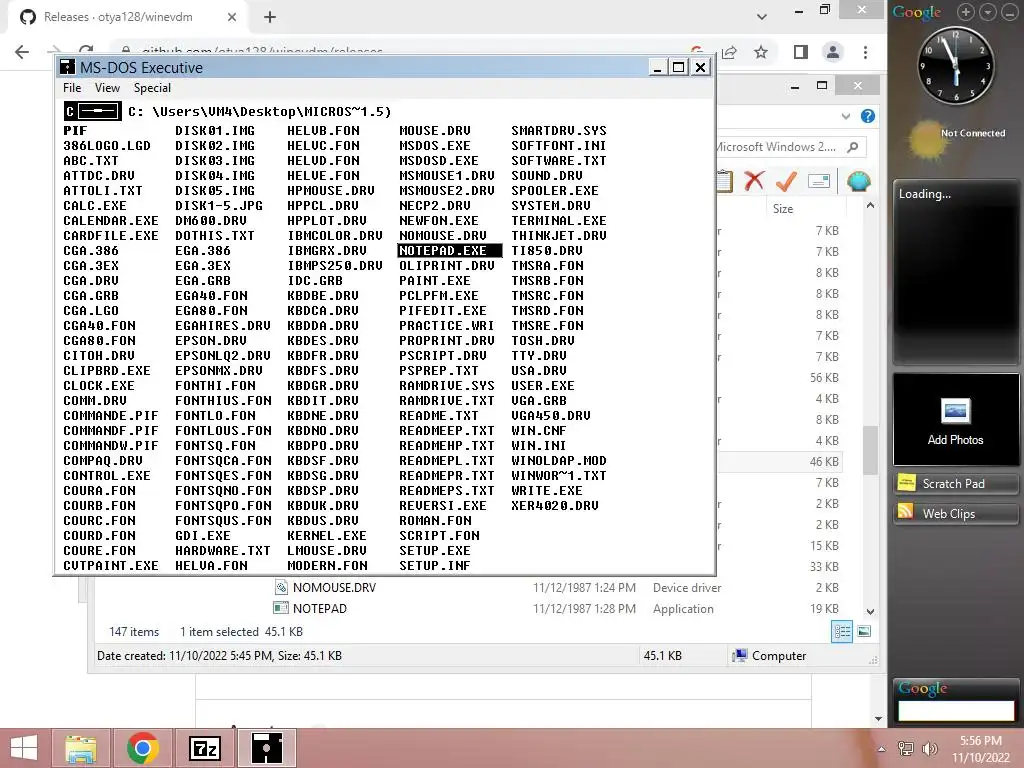Select NOTEPAD.EXE in the file list
The height and width of the screenshot is (768, 1024).
[450, 251]
